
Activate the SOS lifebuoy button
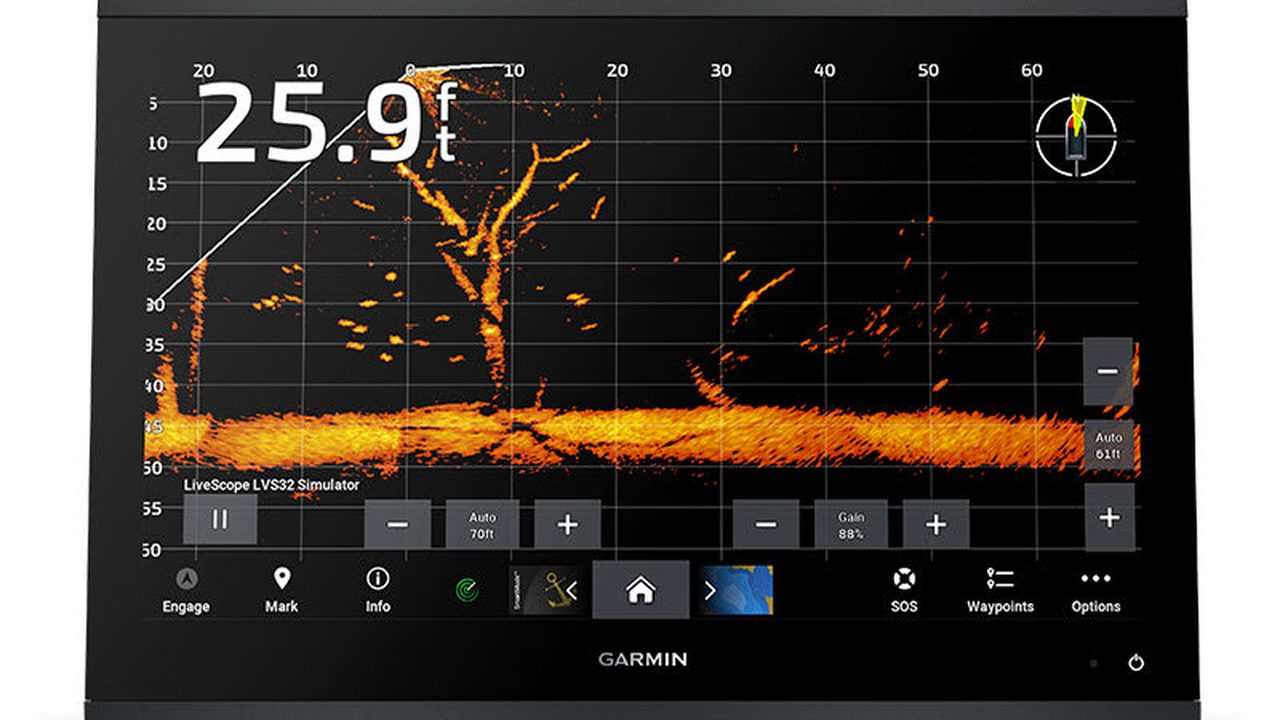tap(904, 591)
